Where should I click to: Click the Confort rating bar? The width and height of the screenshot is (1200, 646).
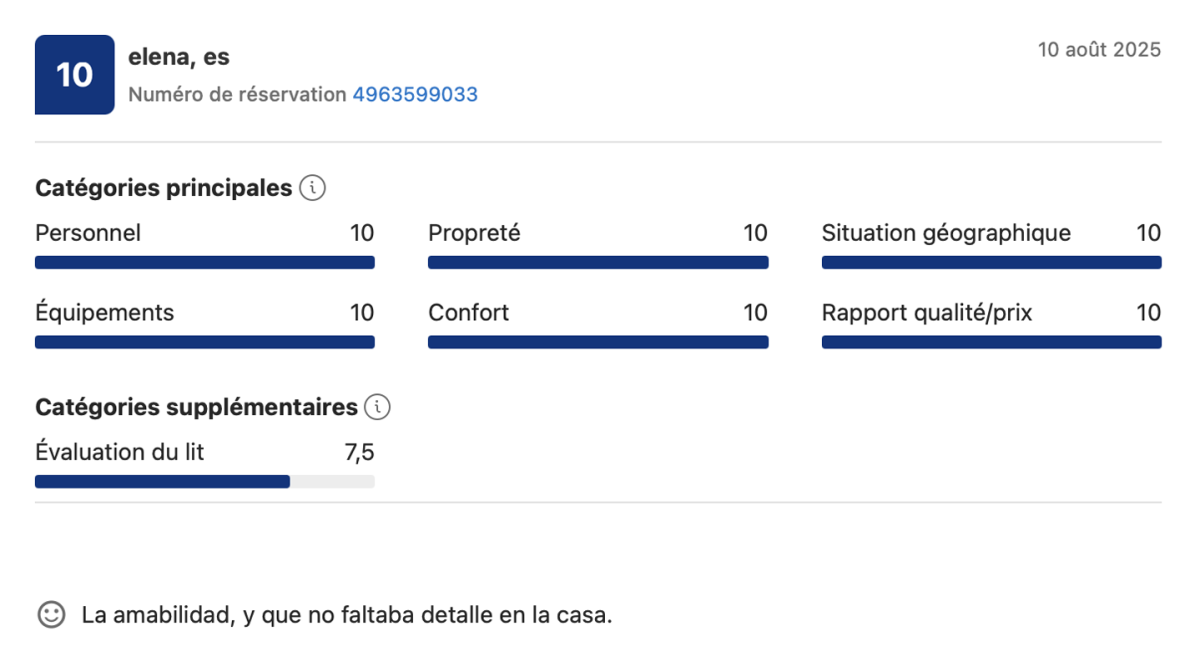point(598,342)
